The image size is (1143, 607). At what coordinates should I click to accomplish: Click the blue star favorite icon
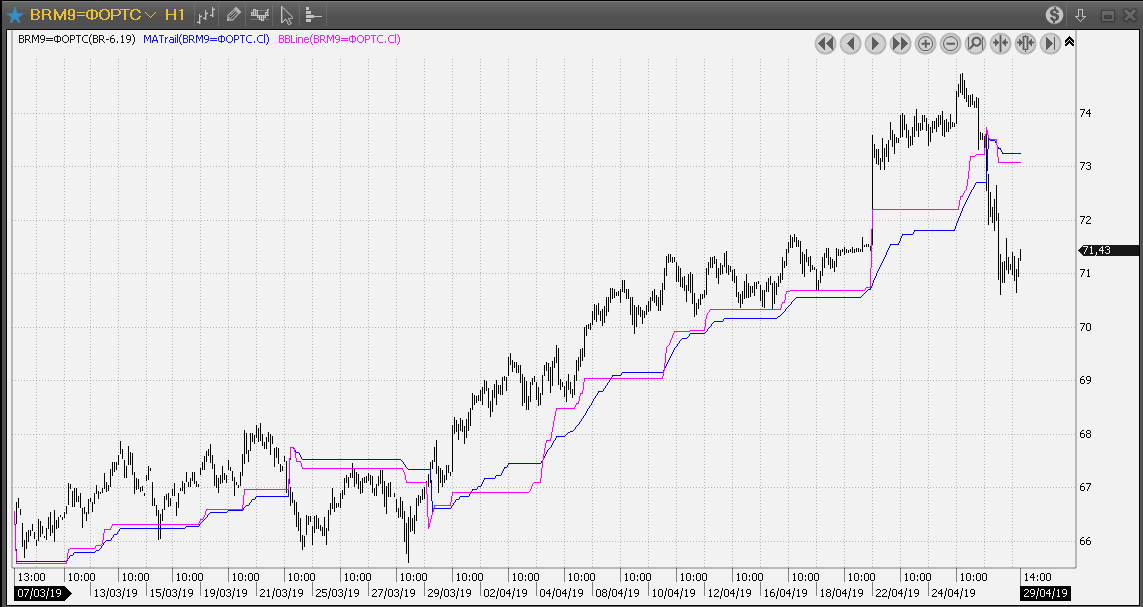(x=15, y=15)
